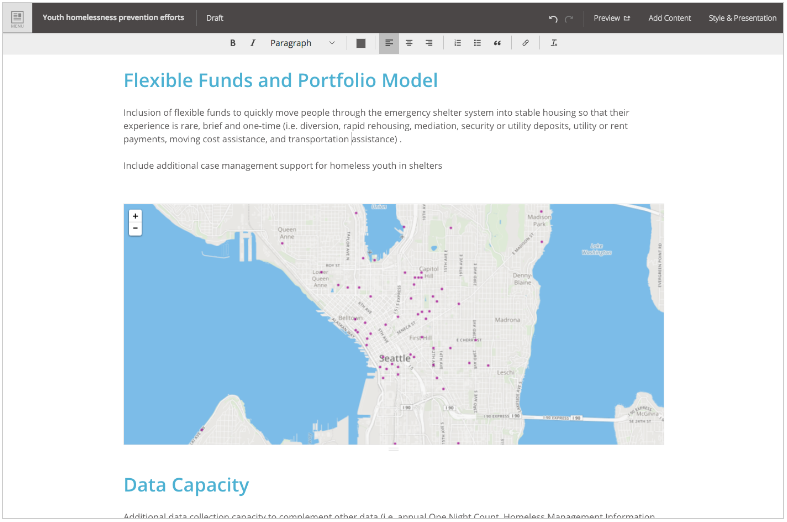Image resolution: width=787 pixels, height=522 pixels.
Task: Click the 'Include additional case management' paragraph
Action: coord(283,166)
